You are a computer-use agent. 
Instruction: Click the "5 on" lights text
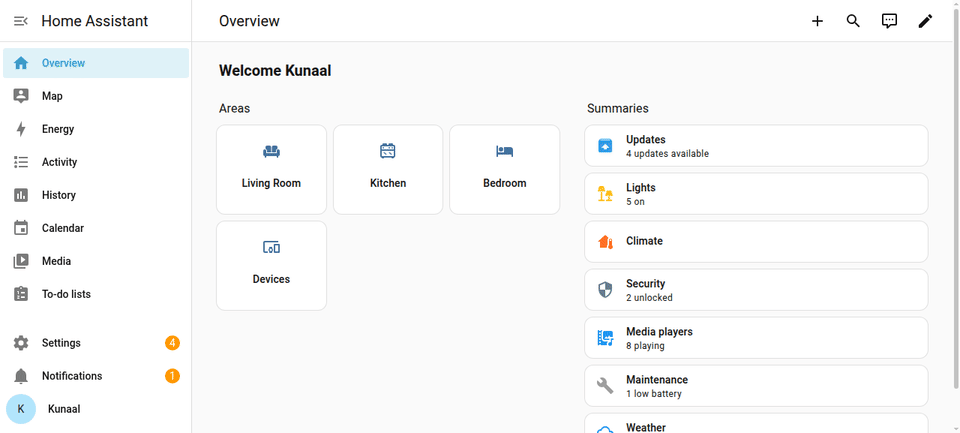(635, 201)
